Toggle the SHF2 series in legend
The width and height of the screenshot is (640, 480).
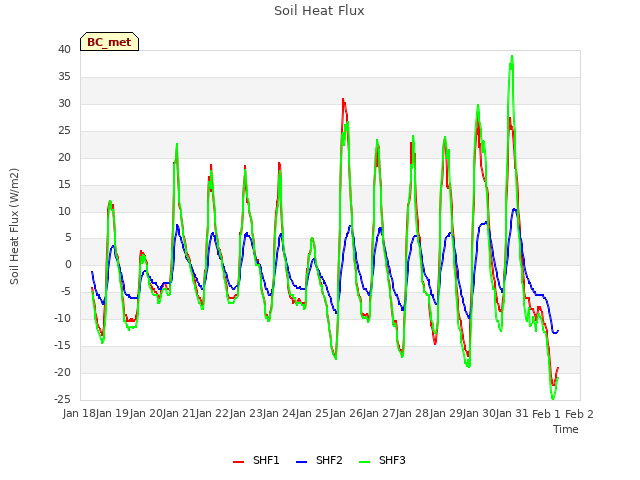(x=319, y=460)
